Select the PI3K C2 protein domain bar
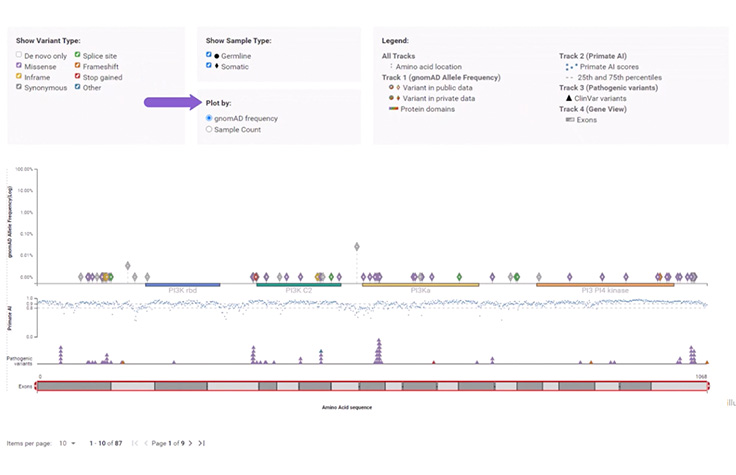The image size is (736, 475). tap(298, 284)
